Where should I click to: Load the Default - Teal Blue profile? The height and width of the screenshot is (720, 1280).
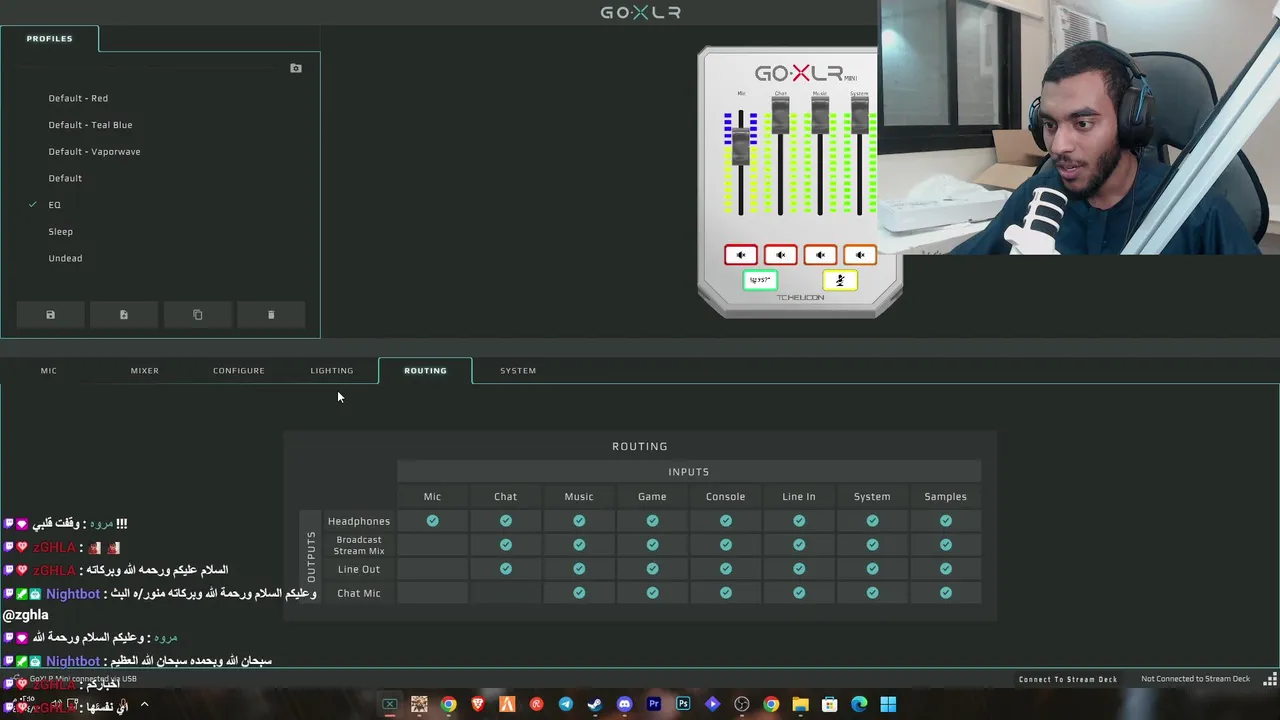[90, 125]
